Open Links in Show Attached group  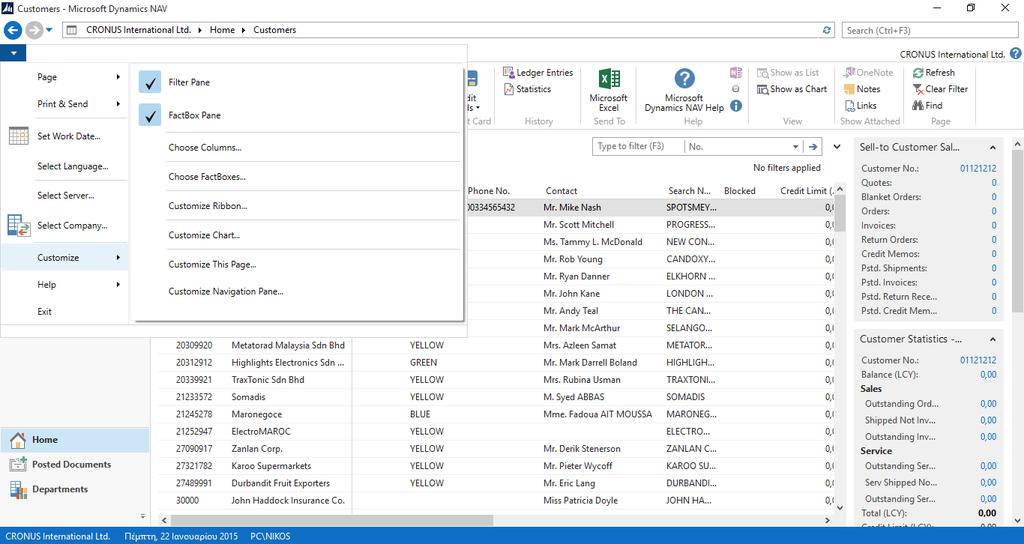pyautogui.click(x=861, y=106)
